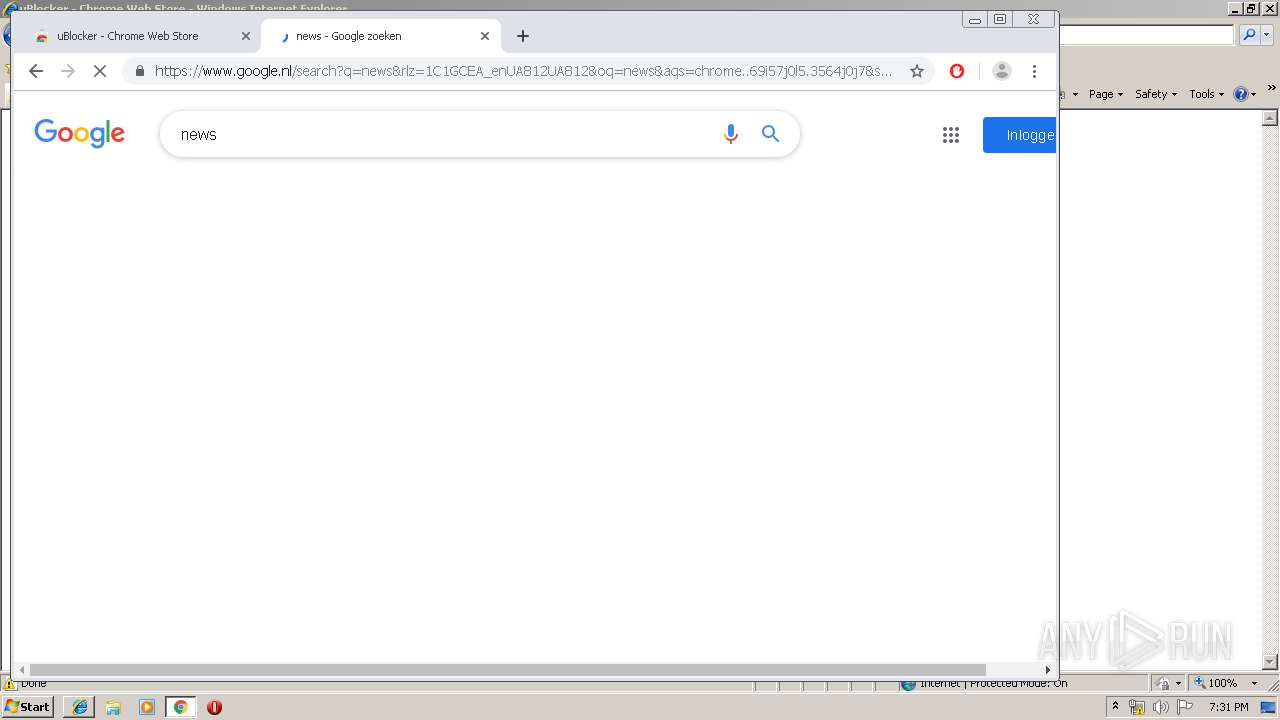Click the Google logo

pyautogui.click(x=80, y=133)
